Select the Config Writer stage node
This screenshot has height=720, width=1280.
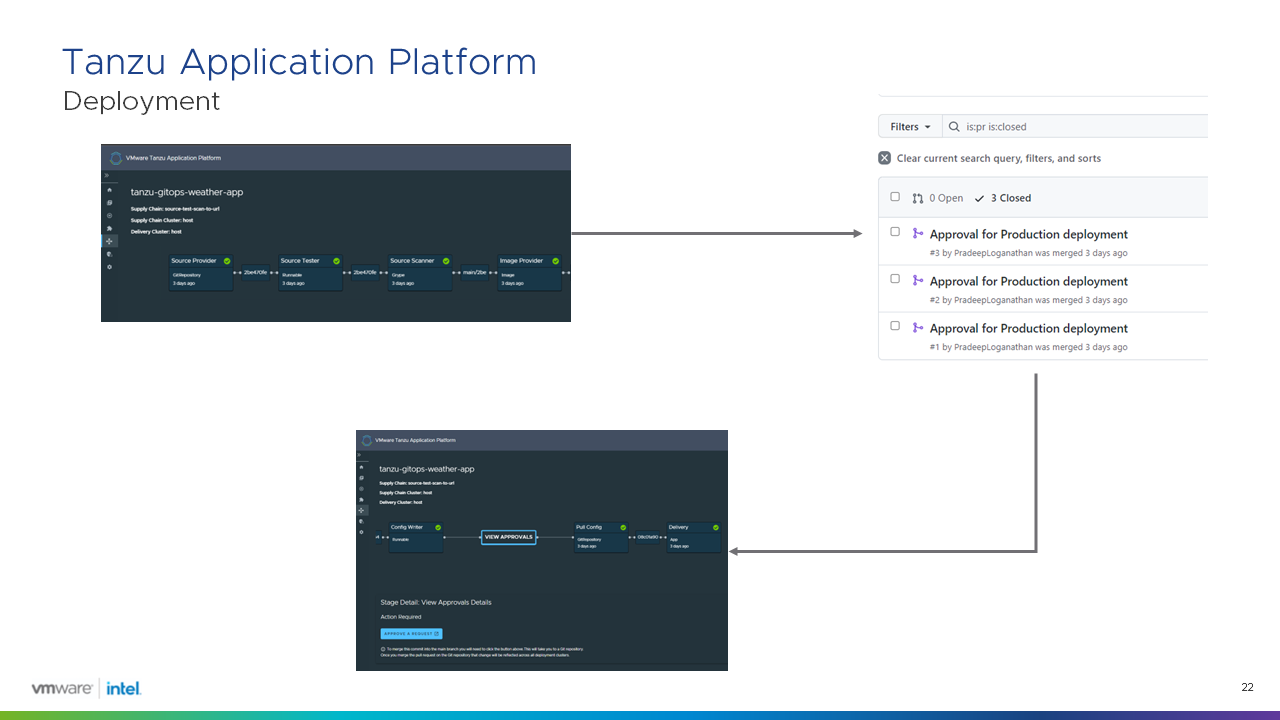pos(416,537)
